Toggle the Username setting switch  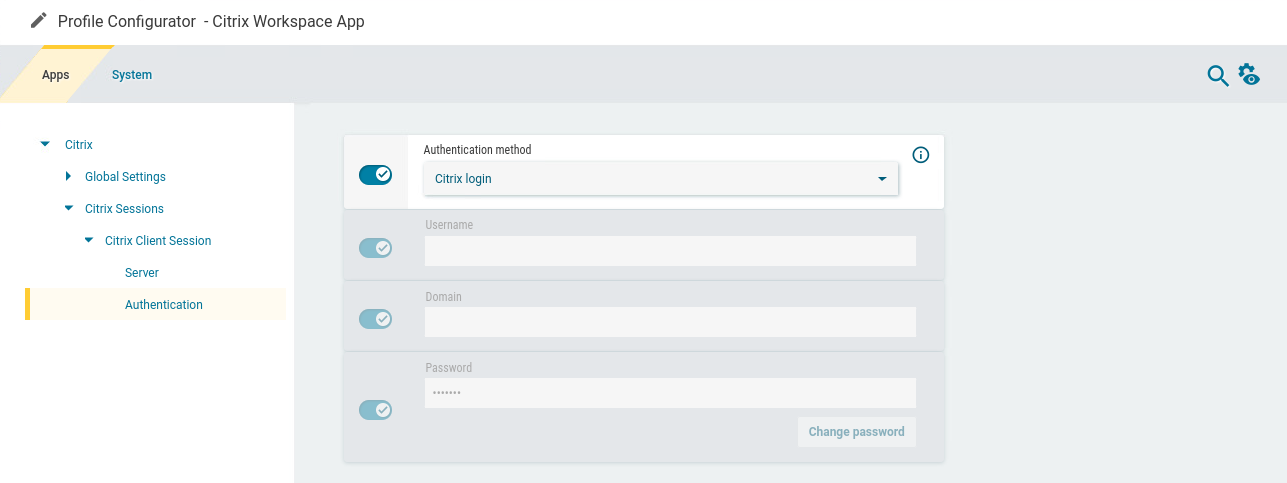(375, 248)
